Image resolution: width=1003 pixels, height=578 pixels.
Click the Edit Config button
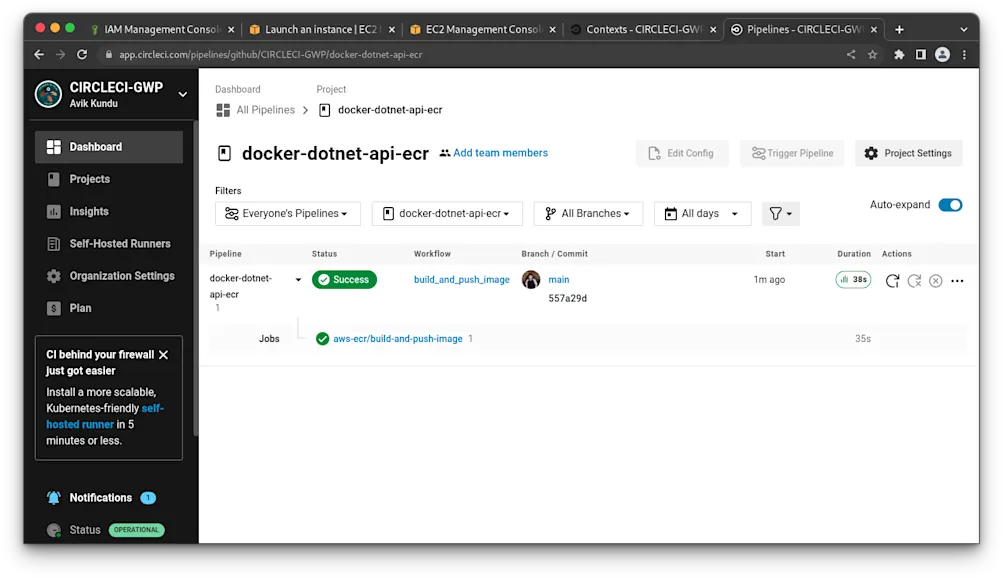point(682,153)
